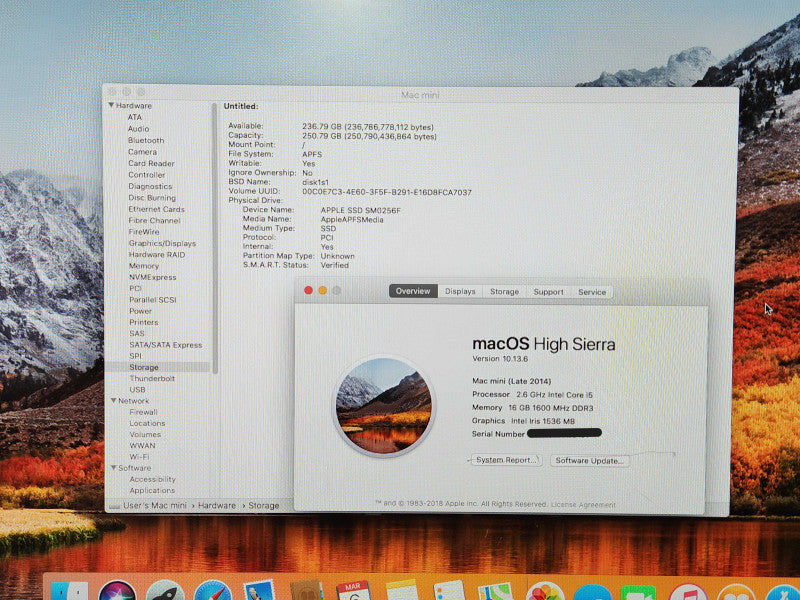Select USB in the sidebar
Viewport: 800px width, 600px height.
tap(137, 389)
